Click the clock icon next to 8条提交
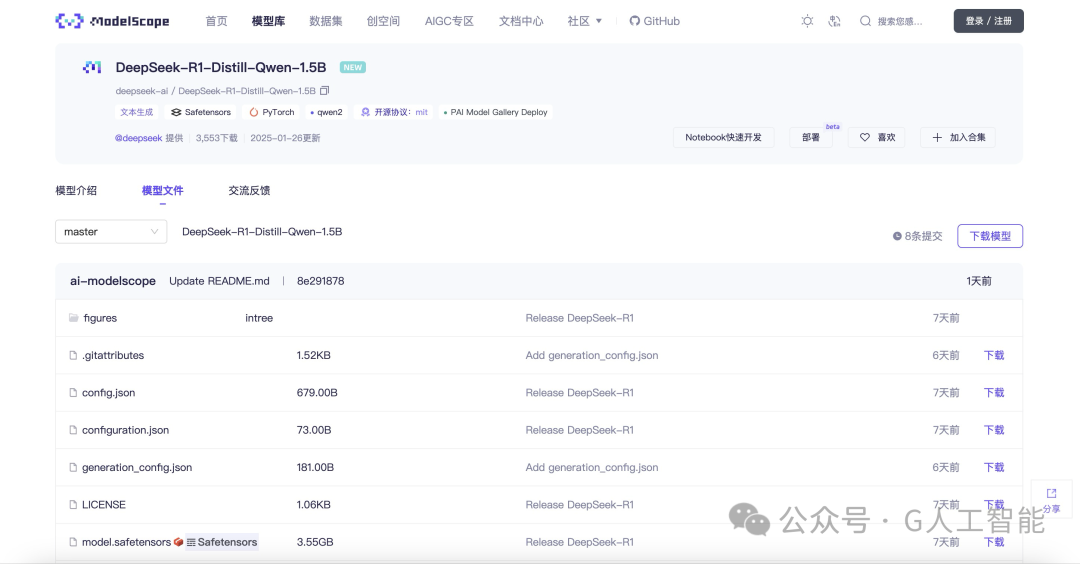1080x564 pixels. (x=897, y=236)
